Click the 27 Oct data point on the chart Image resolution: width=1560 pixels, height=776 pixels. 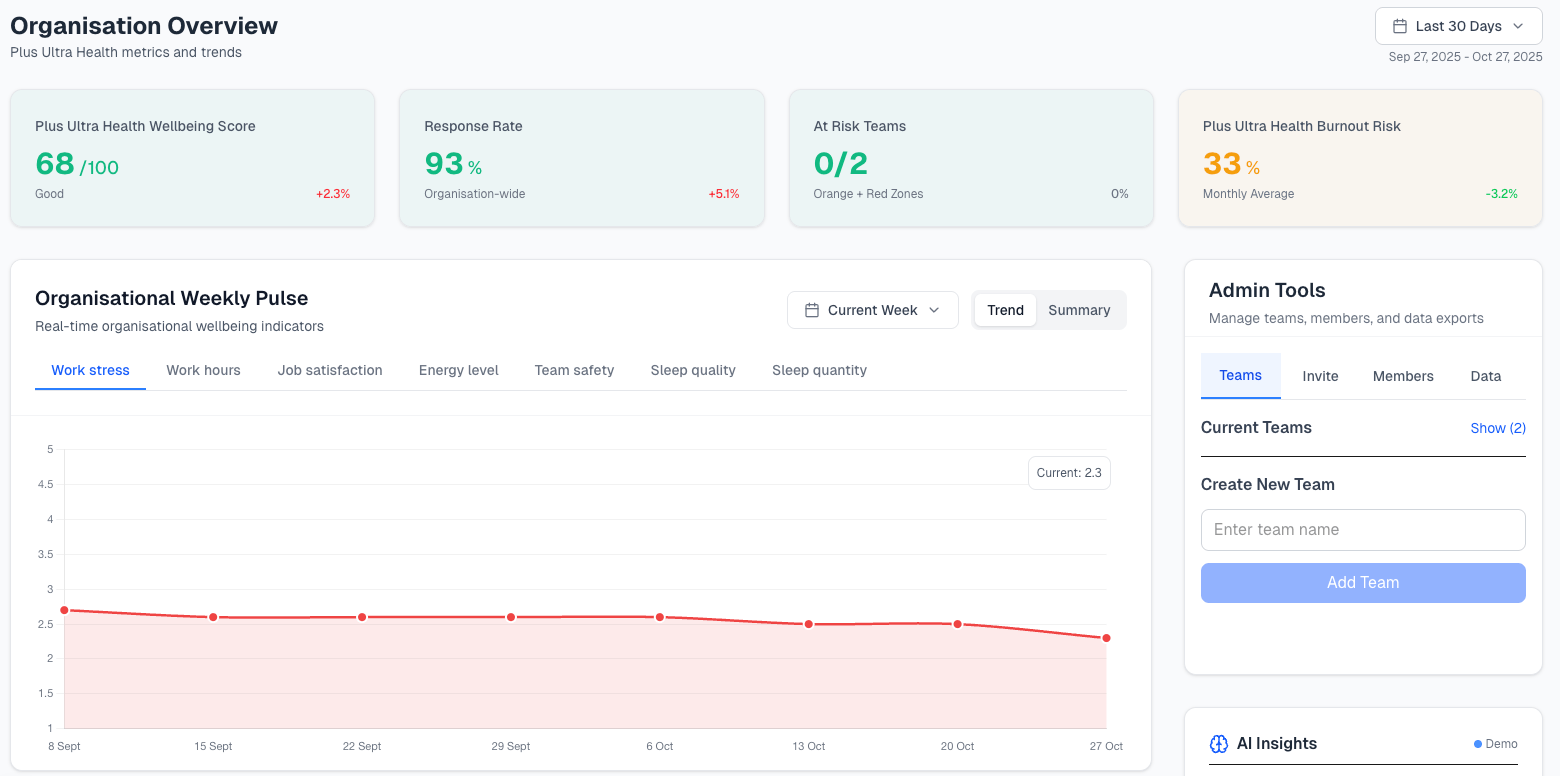[1106, 637]
